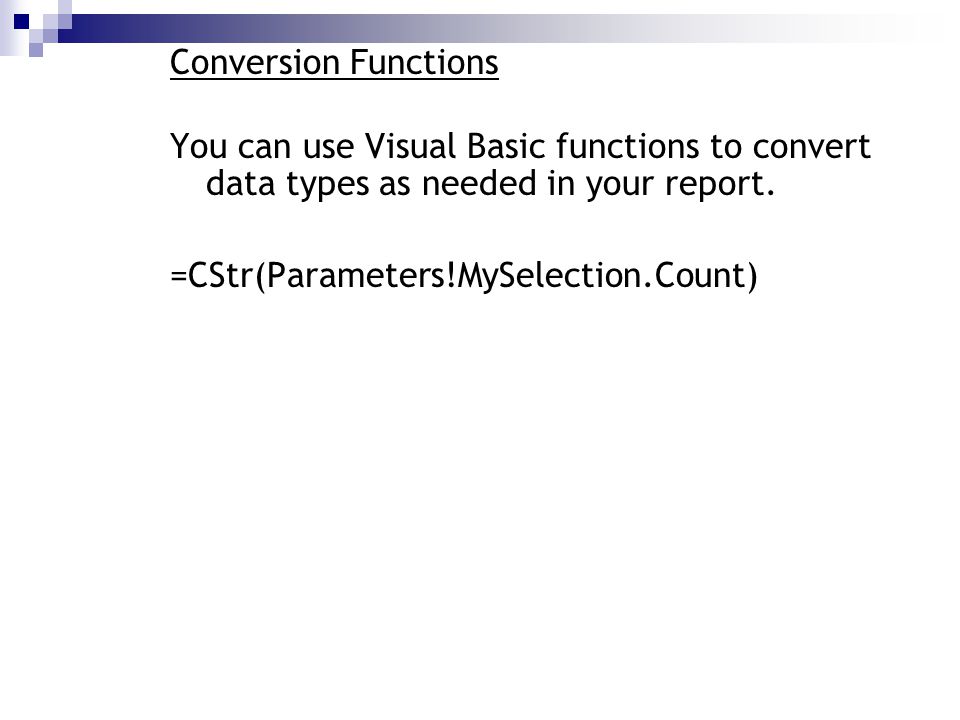The width and height of the screenshot is (960, 720).
Task: Click the word "needed" in the paragraph
Action: (x=479, y=183)
